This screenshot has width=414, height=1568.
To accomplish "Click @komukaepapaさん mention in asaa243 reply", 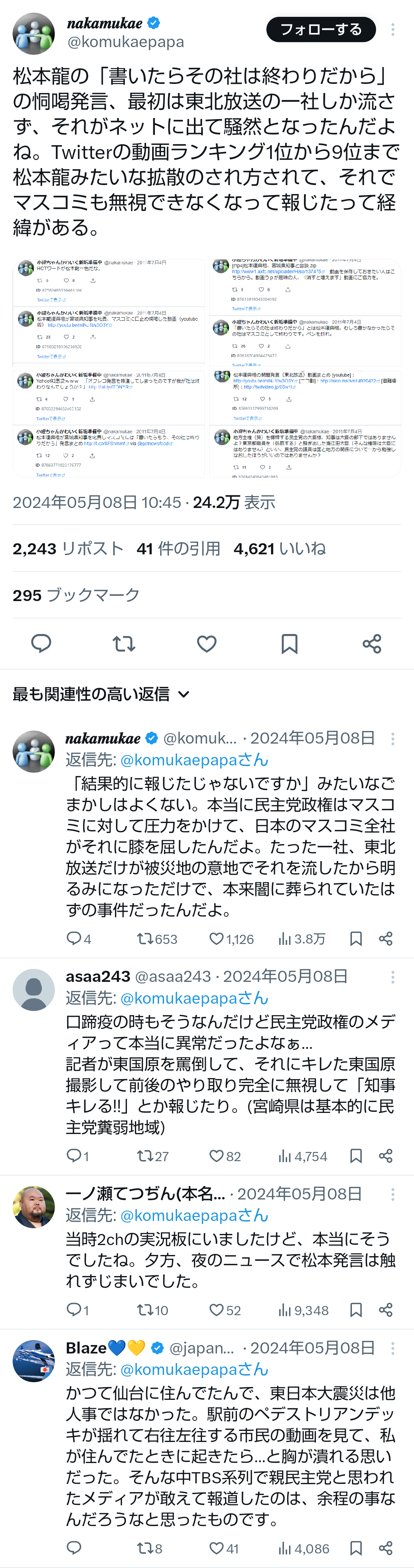I will 194,998.
